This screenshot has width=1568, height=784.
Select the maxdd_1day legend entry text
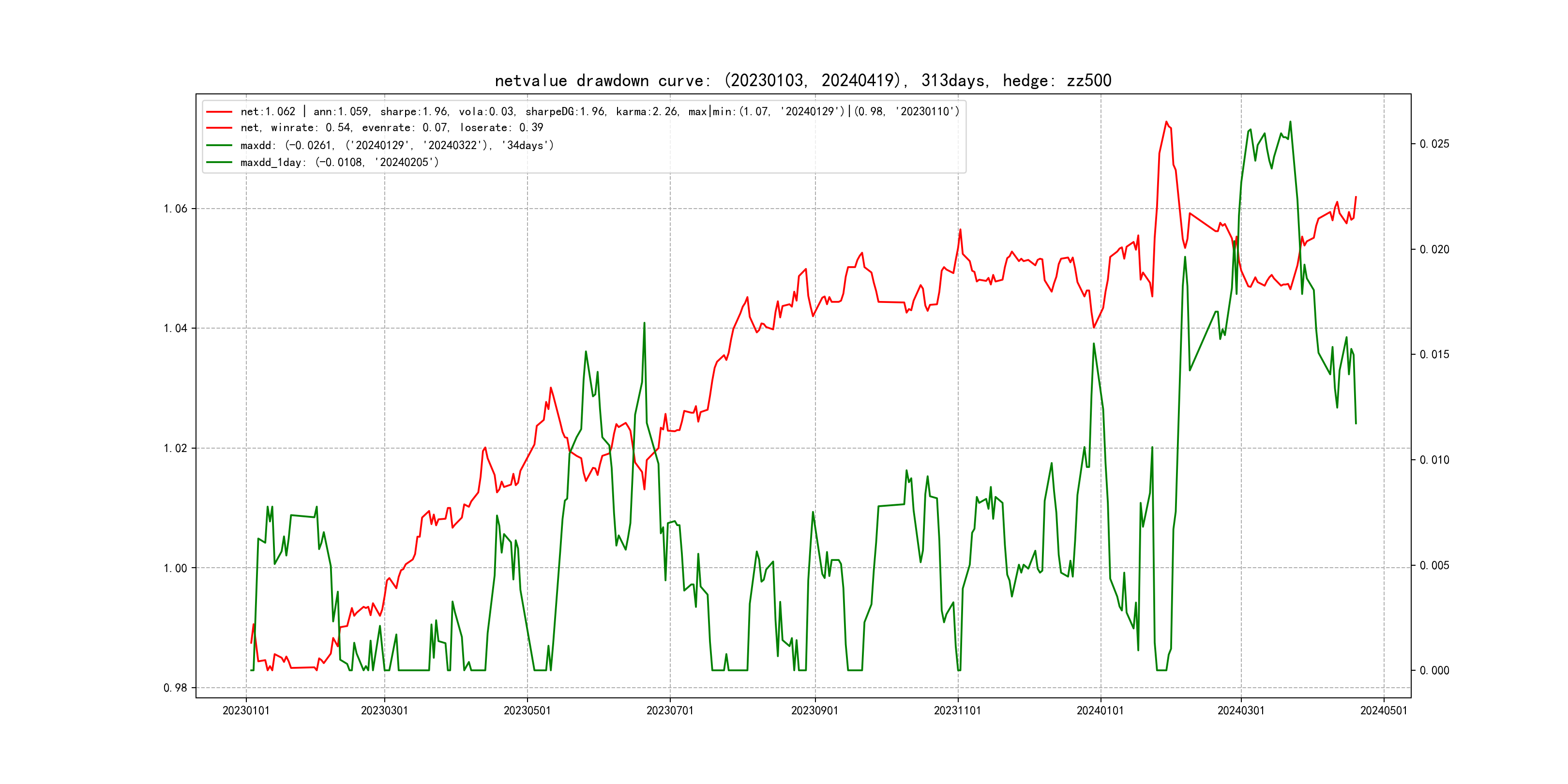[x=339, y=163]
